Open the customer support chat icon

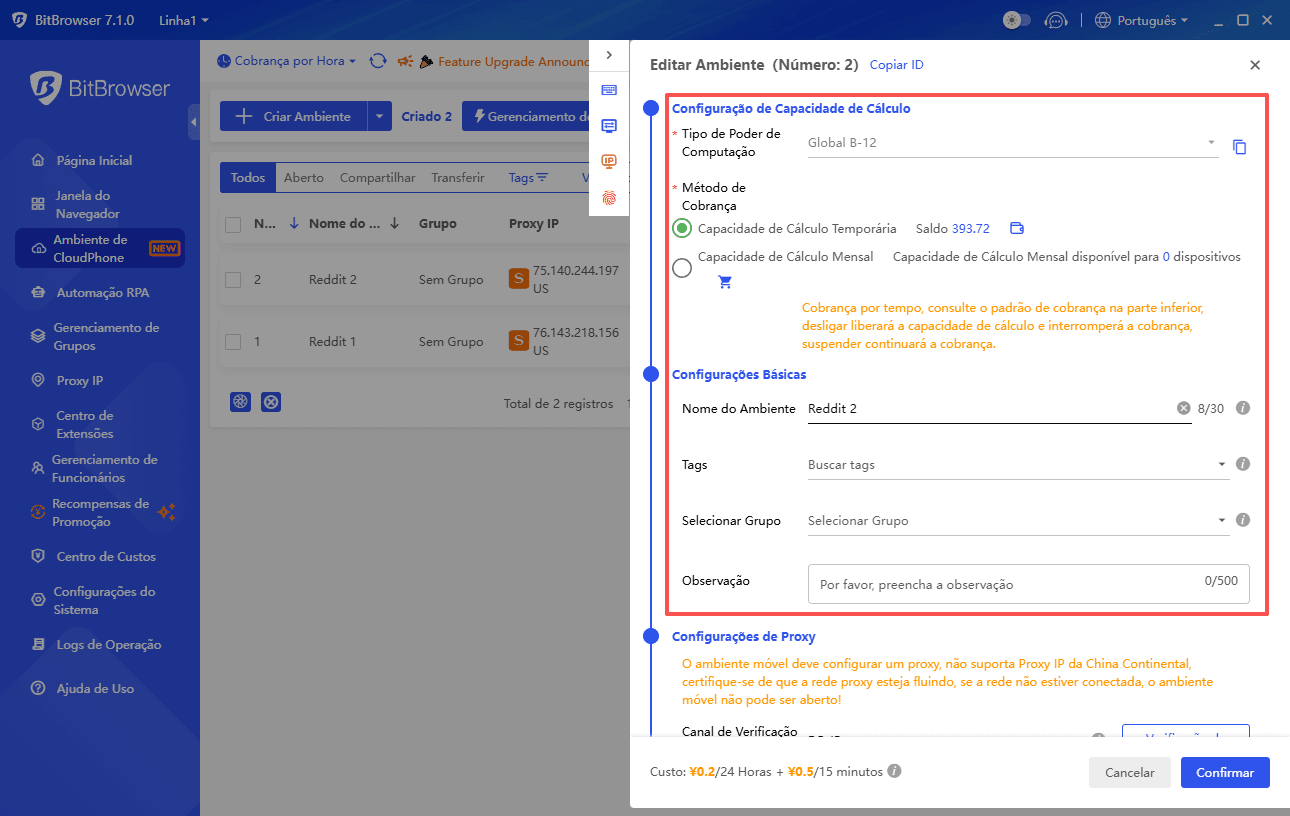[1054, 20]
